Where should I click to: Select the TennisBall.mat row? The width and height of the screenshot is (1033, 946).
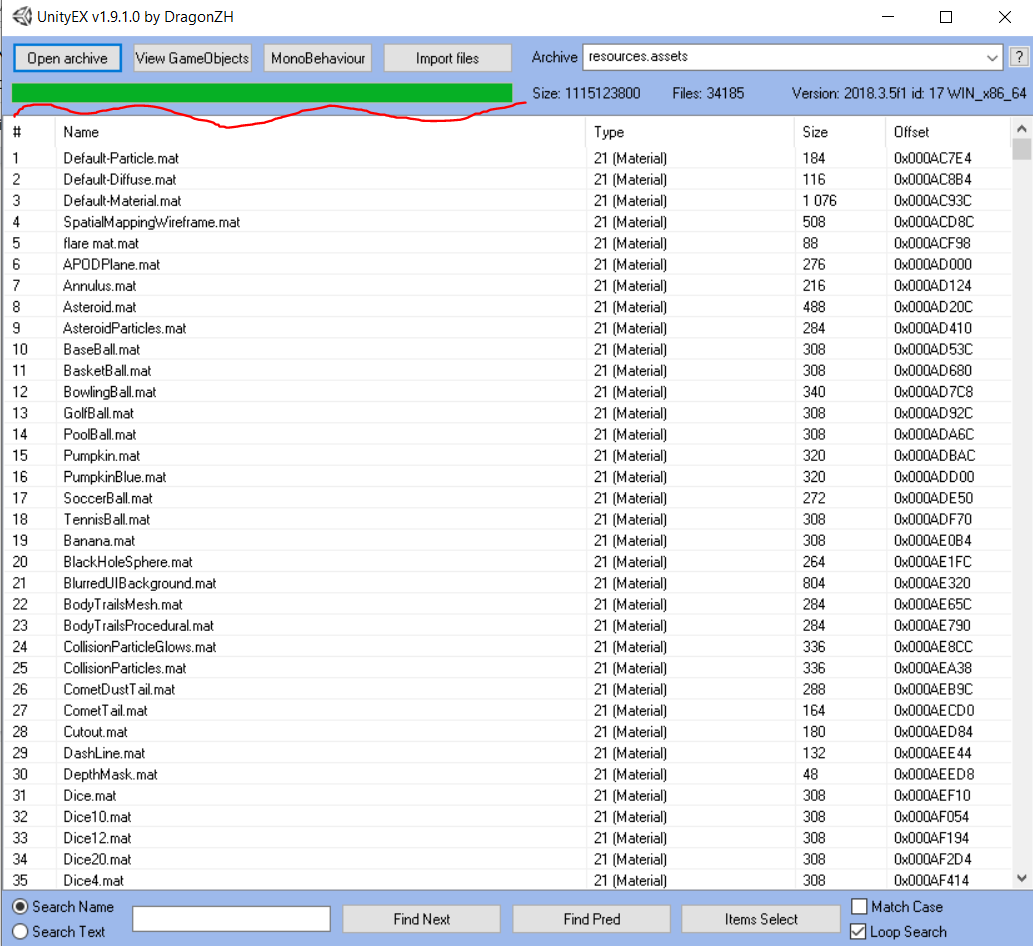click(x=508, y=519)
